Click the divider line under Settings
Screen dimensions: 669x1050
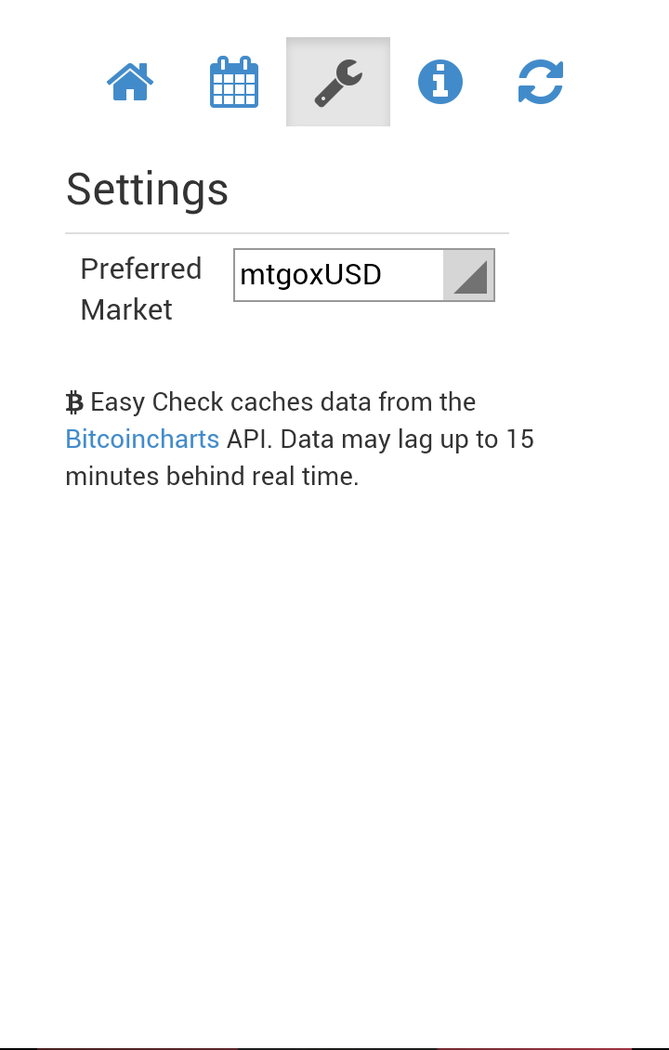coord(287,233)
